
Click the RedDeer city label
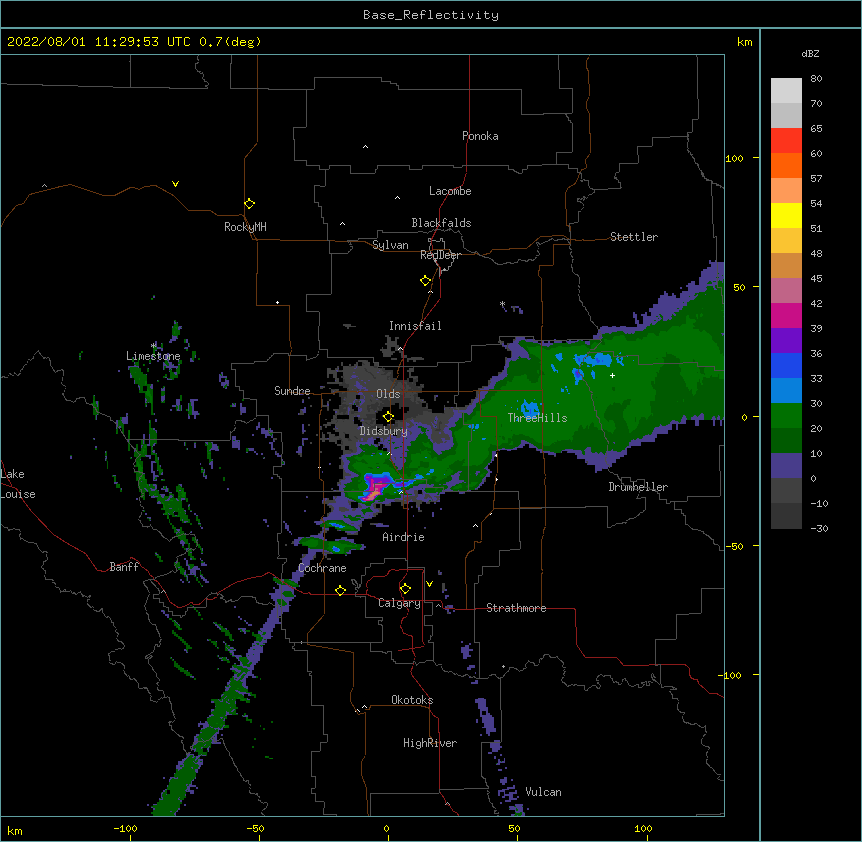[440, 255]
